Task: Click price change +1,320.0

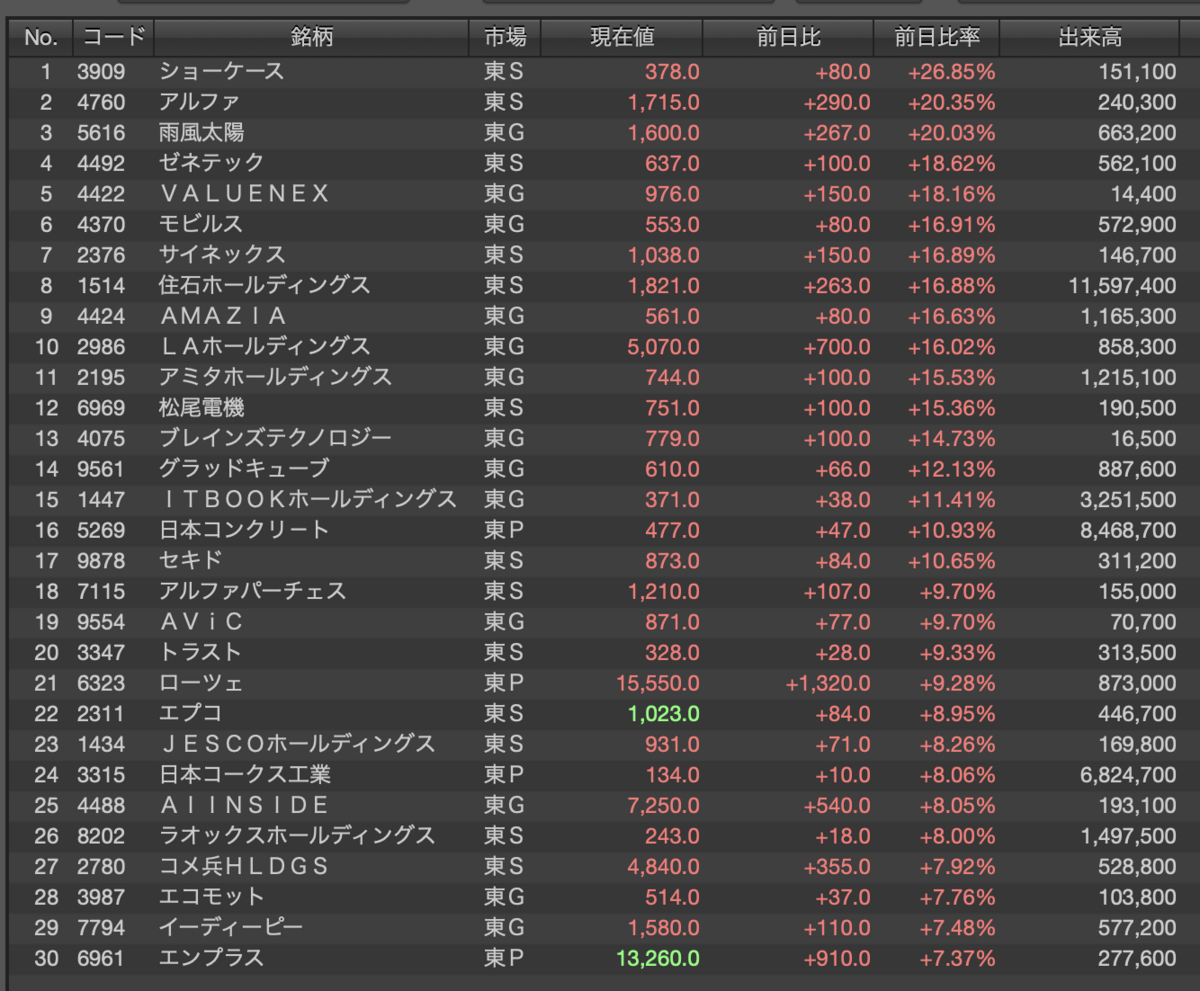Action: tap(828, 683)
